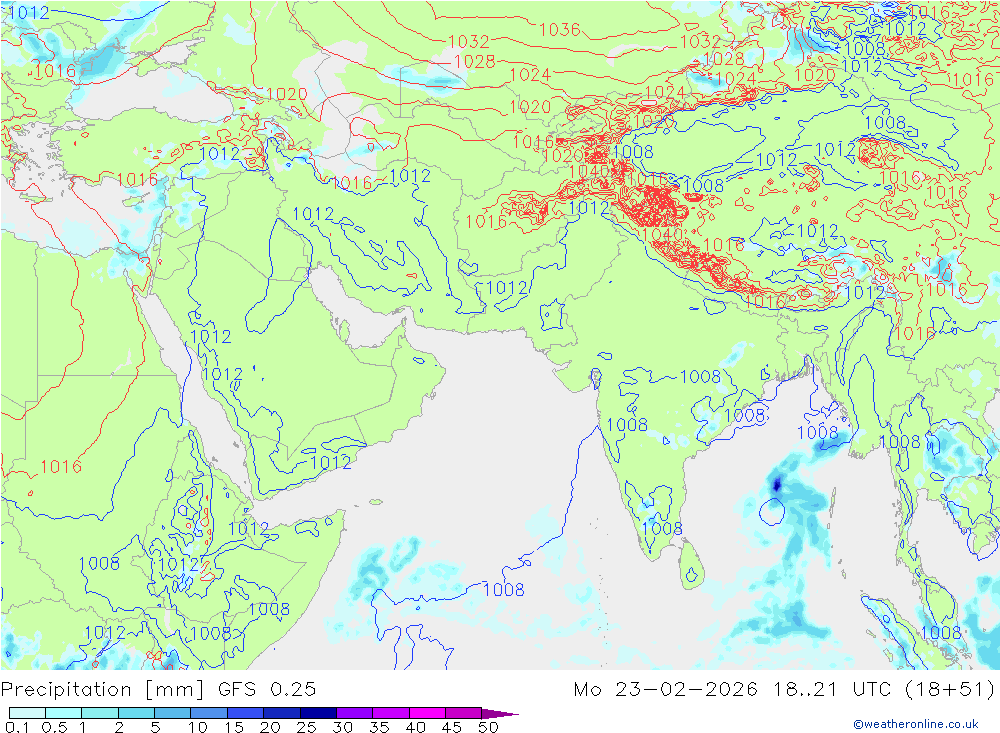The image size is (1000, 733).
Task: Click the blue '1012' label over Pakistan
Action: click(x=507, y=288)
